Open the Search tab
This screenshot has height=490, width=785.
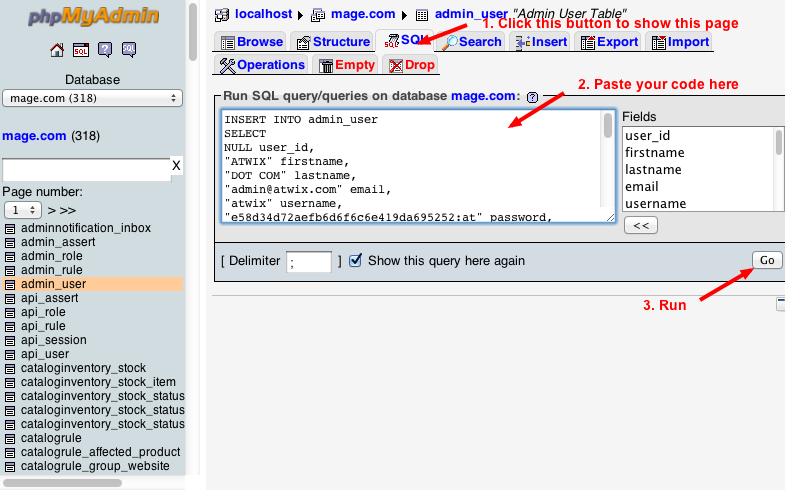pyautogui.click(x=472, y=42)
